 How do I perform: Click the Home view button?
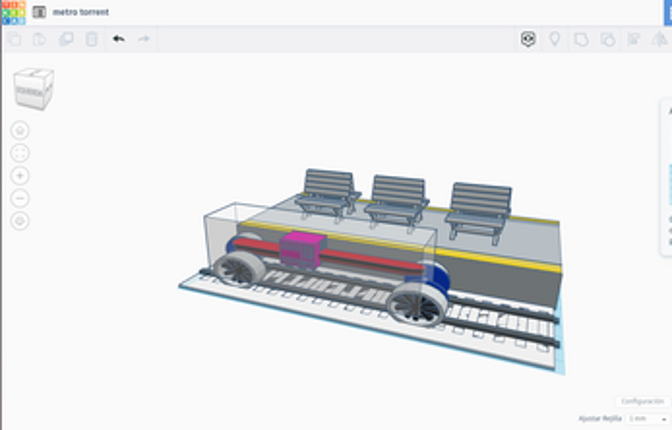point(20,130)
